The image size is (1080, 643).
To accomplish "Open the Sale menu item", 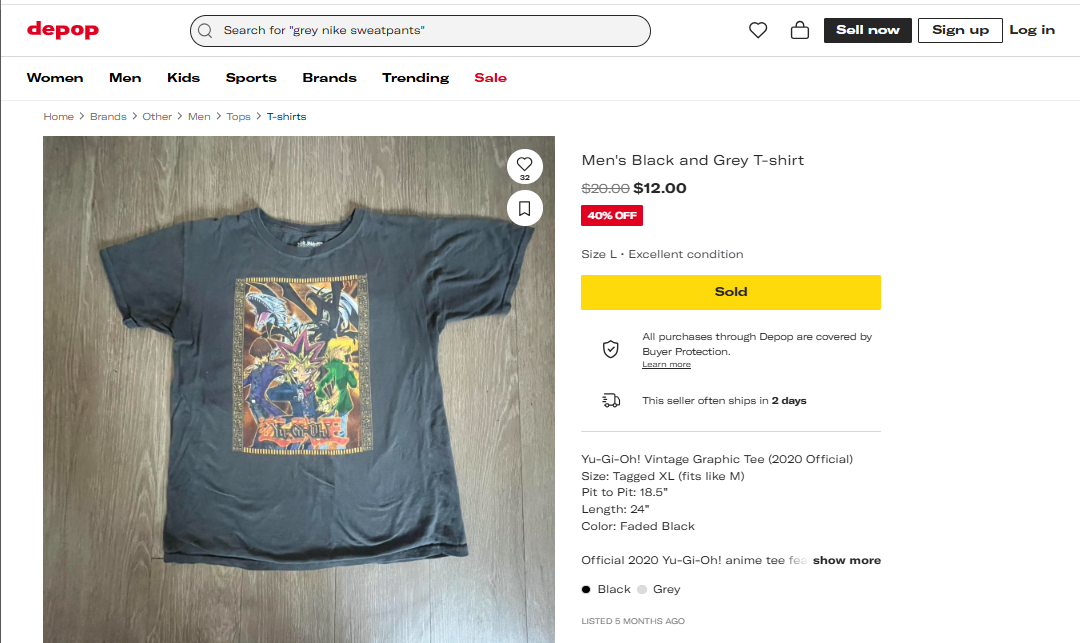I will coord(490,78).
